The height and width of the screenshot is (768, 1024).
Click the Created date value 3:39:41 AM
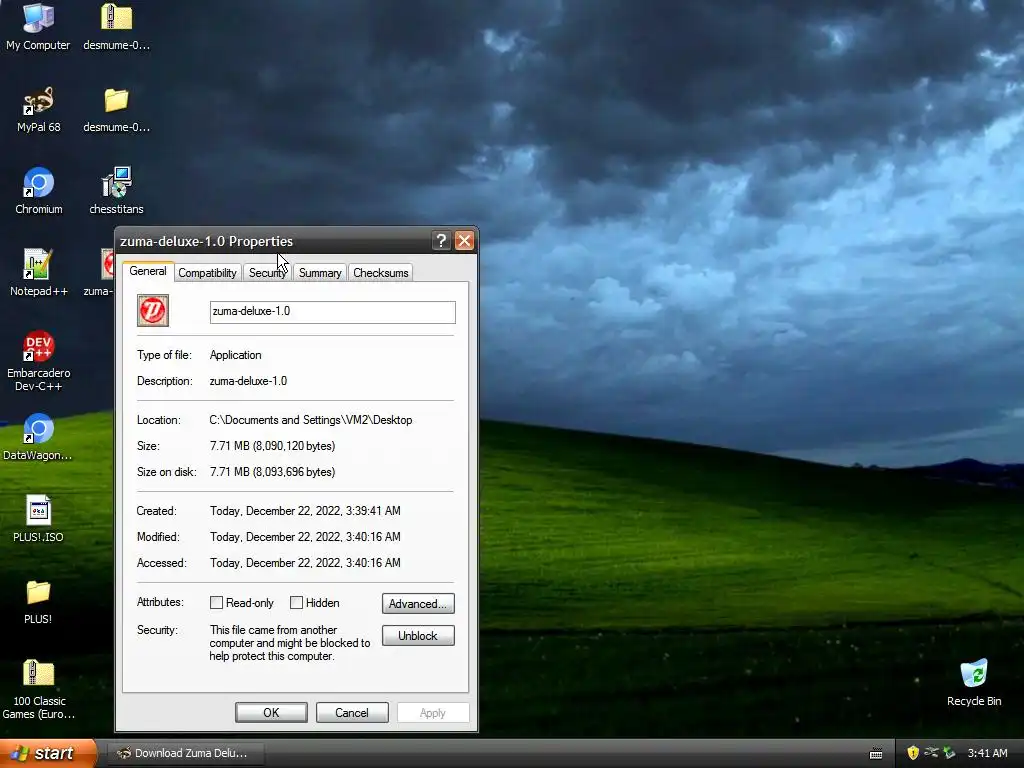pyautogui.click(x=305, y=511)
